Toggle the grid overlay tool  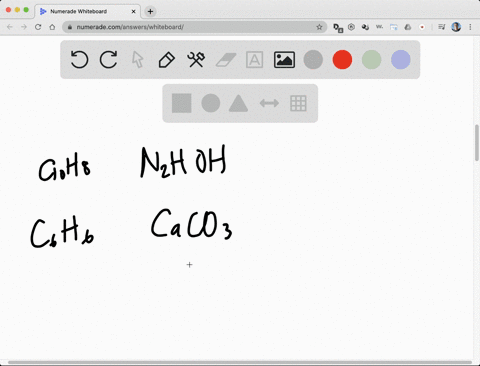[298, 103]
